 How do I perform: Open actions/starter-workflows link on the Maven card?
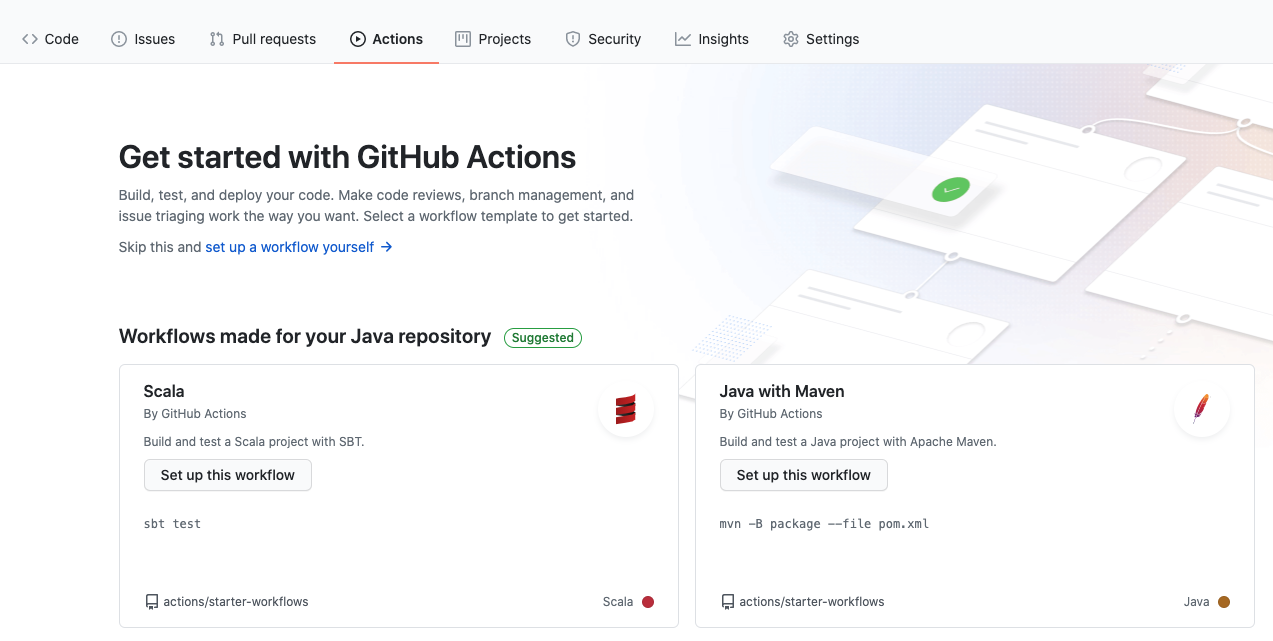tap(811, 601)
